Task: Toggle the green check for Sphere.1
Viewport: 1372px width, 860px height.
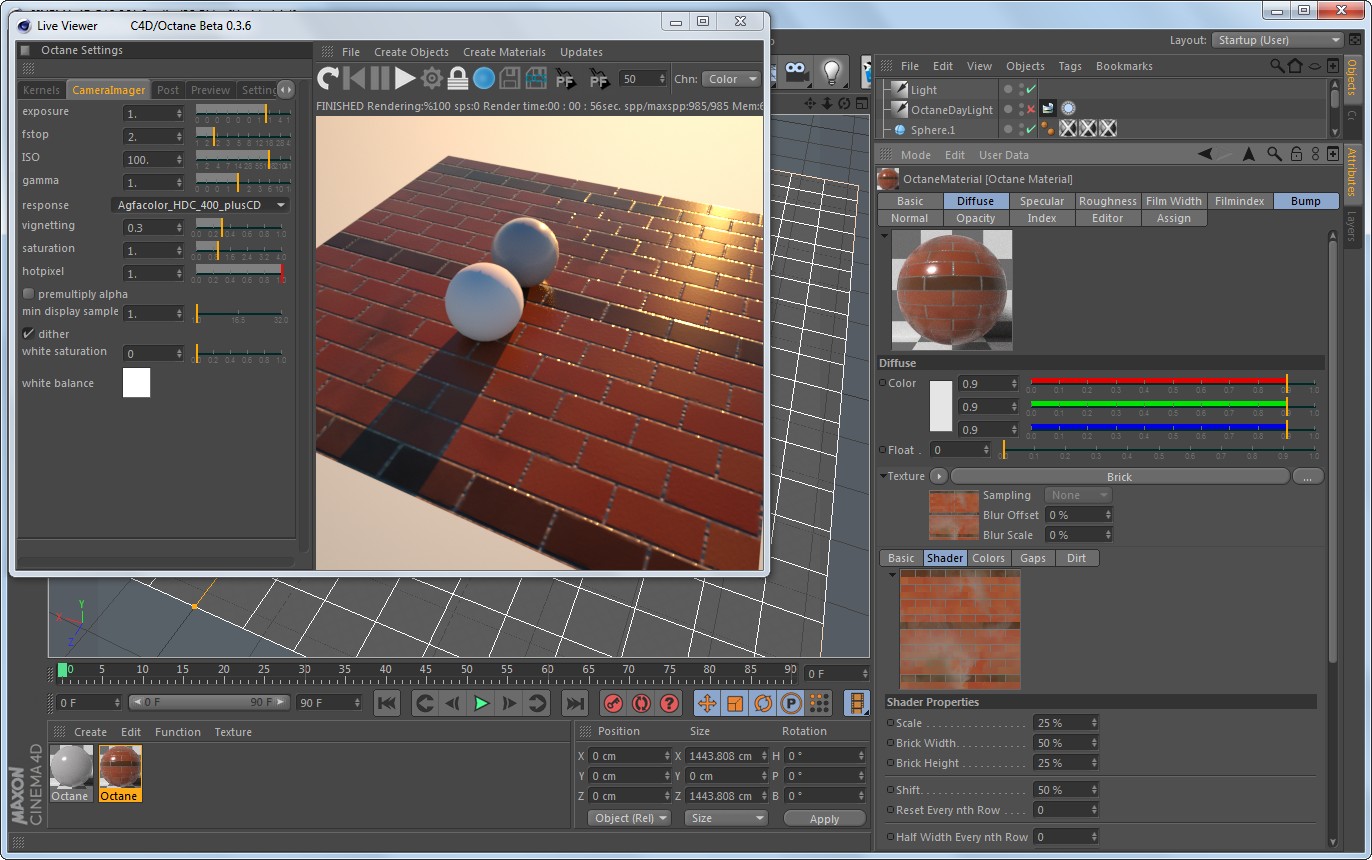Action: pos(1030,129)
